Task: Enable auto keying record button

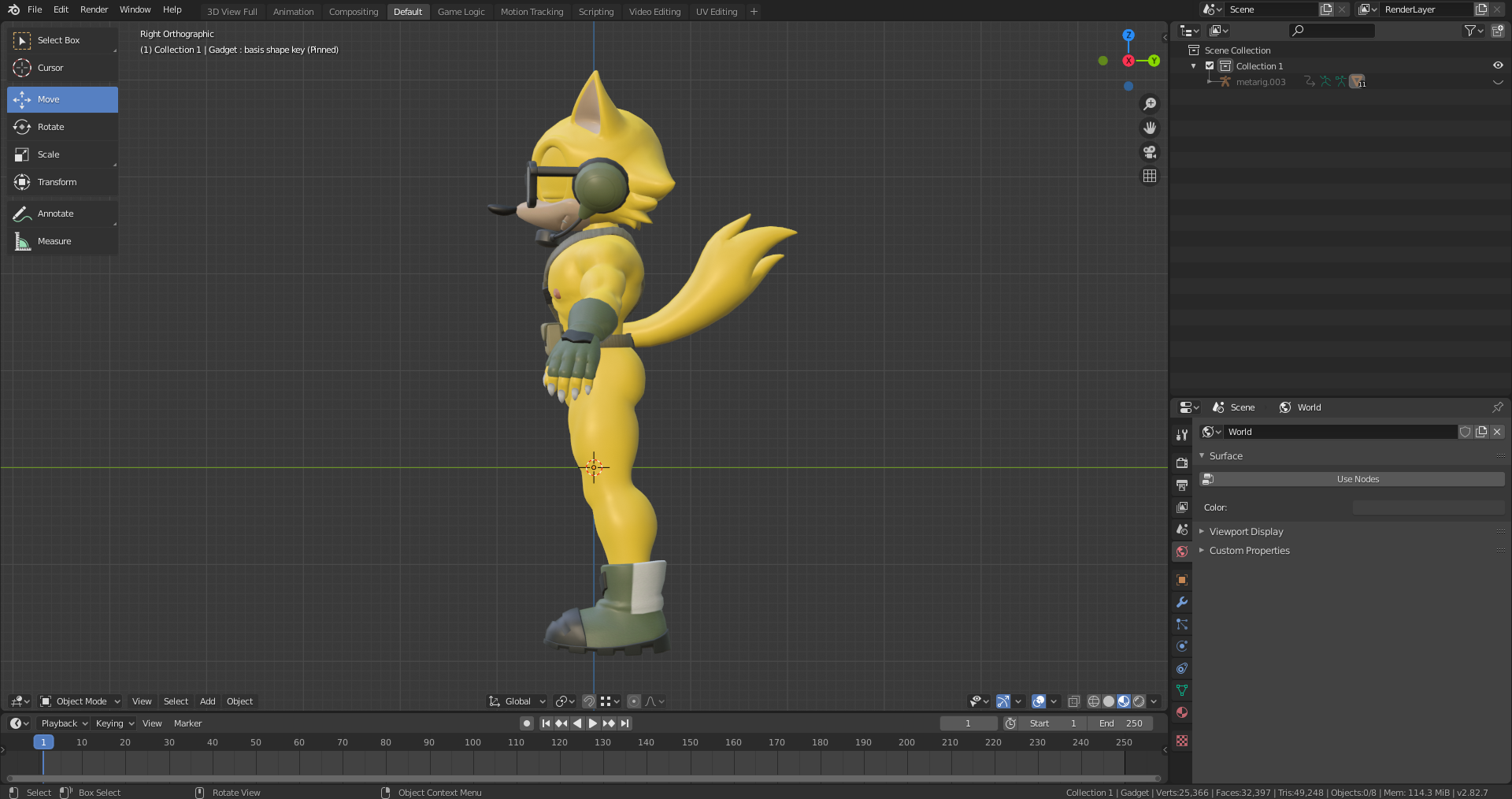Action: 527,723
